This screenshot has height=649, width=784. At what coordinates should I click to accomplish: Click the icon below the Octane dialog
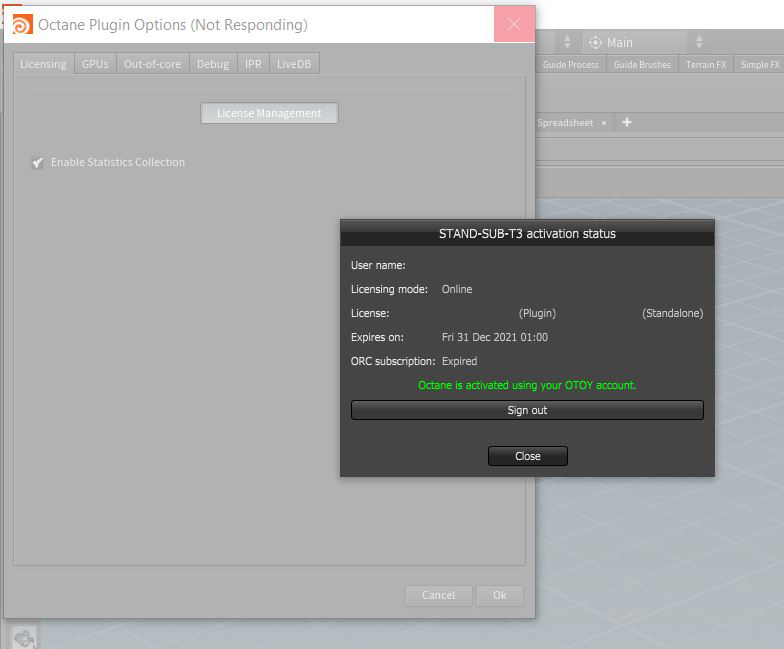24,638
